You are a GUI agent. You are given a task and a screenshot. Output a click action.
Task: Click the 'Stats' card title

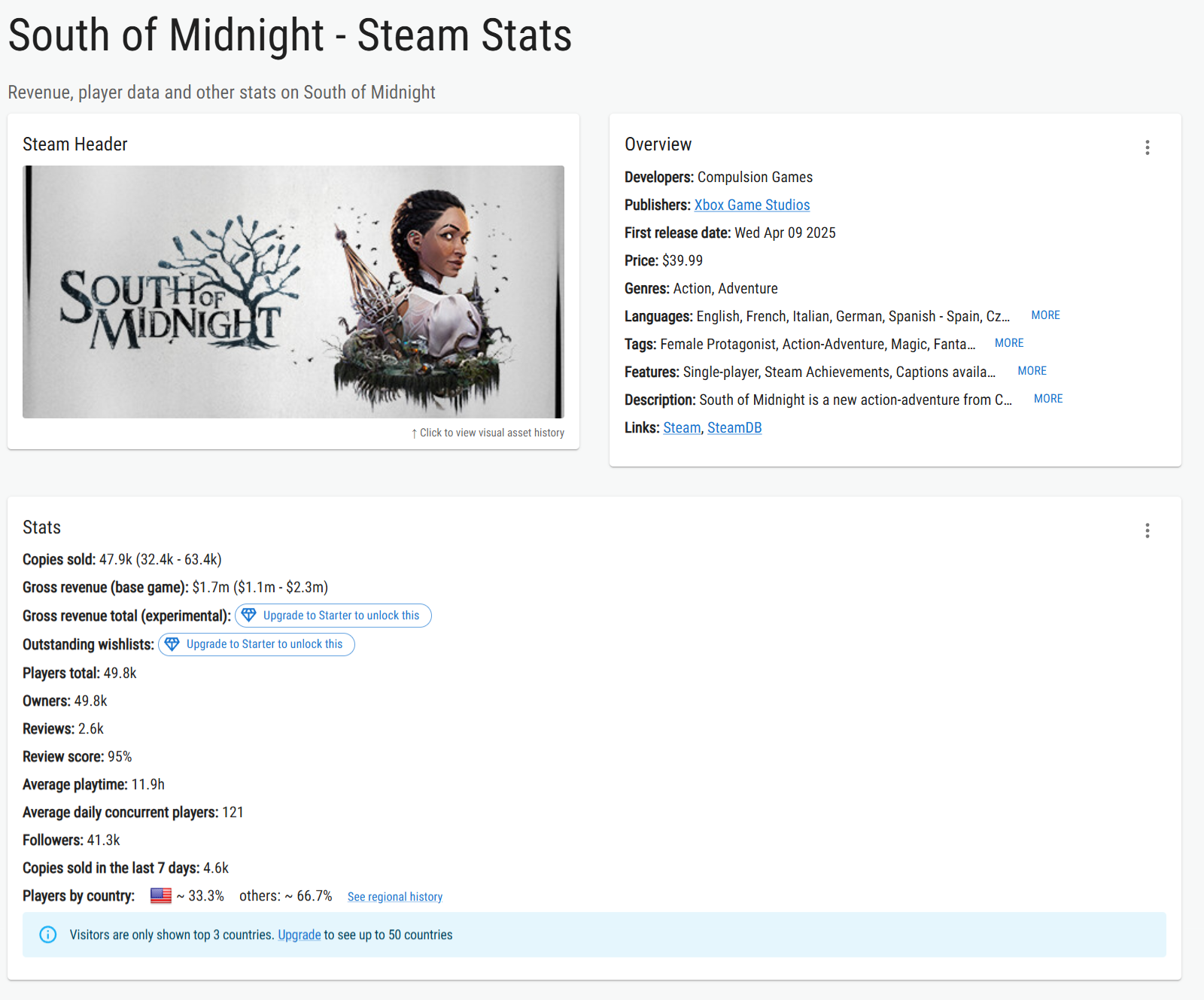(41, 527)
